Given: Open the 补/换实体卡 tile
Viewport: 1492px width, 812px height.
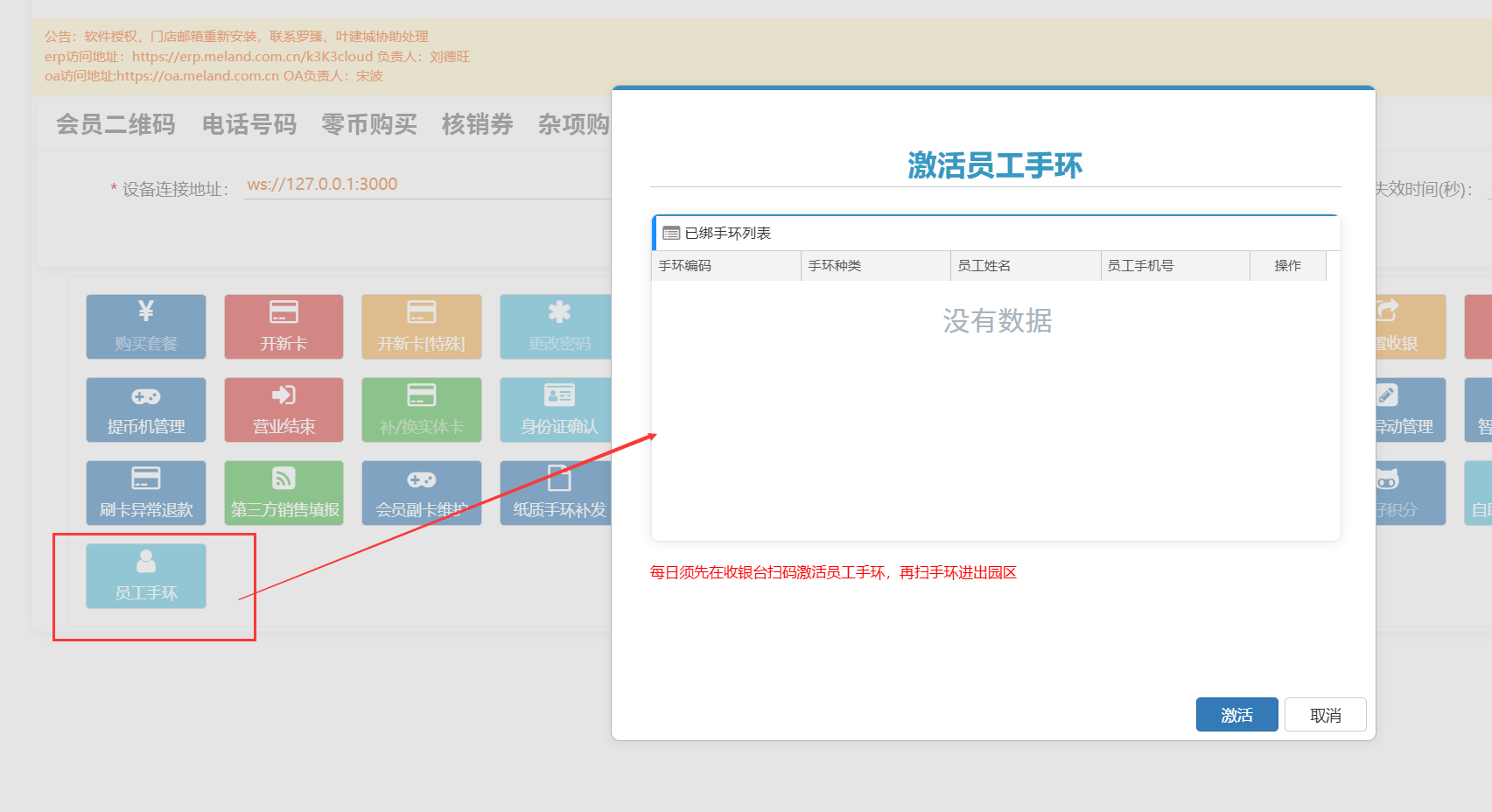Looking at the screenshot, I should tap(421, 409).
